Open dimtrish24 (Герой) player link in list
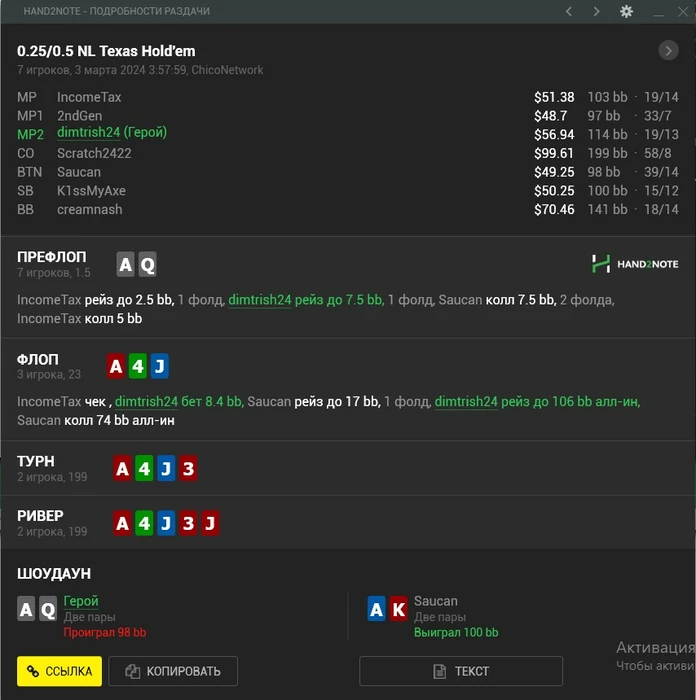 point(112,132)
